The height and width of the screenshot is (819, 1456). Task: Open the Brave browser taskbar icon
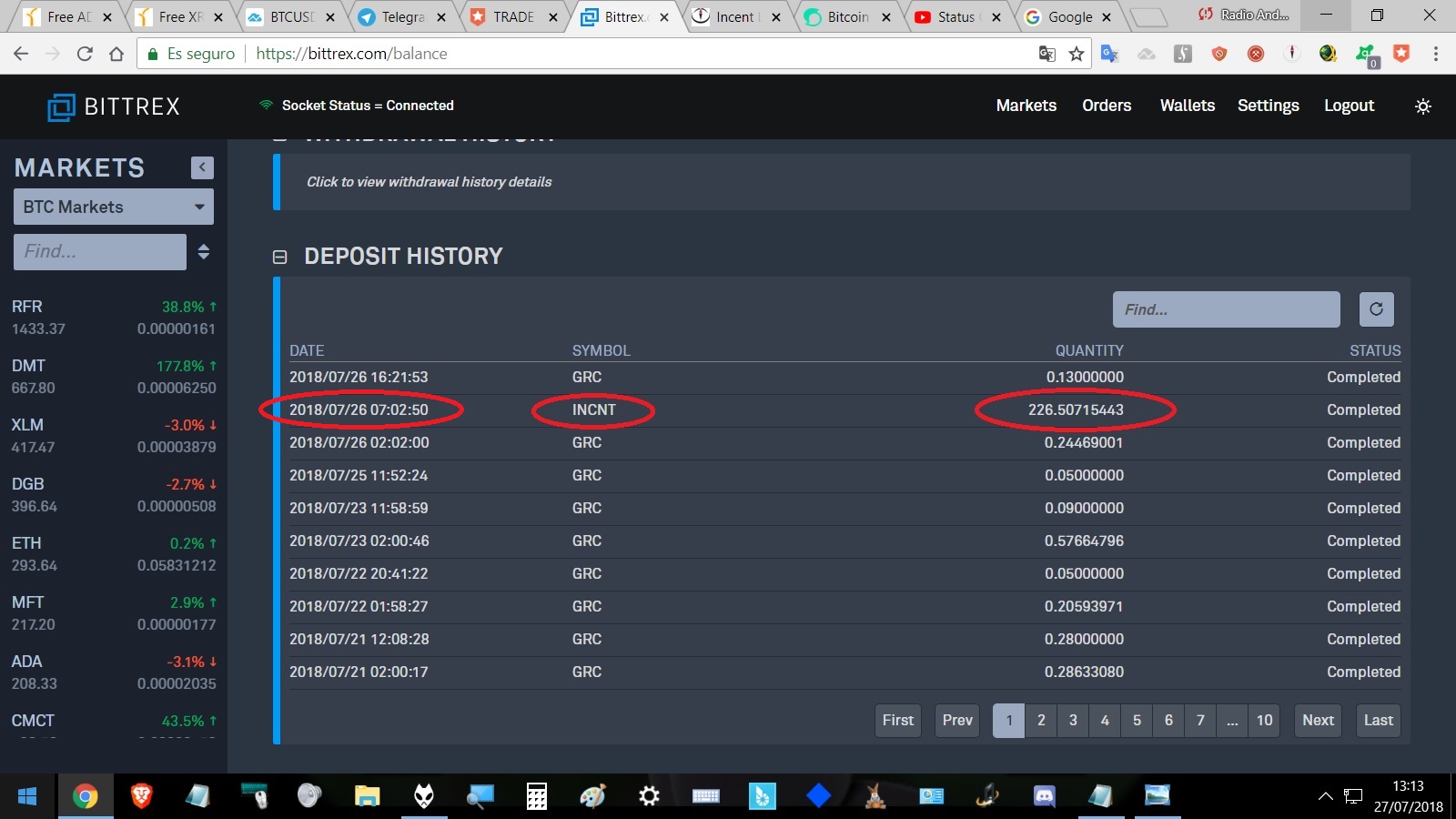pyautogui.click(x=141, y=796)
